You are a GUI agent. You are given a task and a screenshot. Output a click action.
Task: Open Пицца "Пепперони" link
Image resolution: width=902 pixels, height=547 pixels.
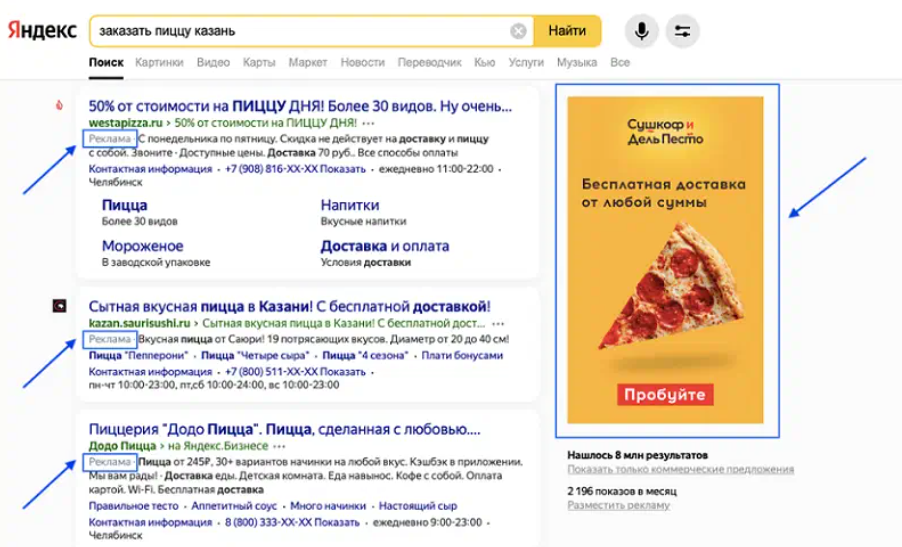[138, 355]
